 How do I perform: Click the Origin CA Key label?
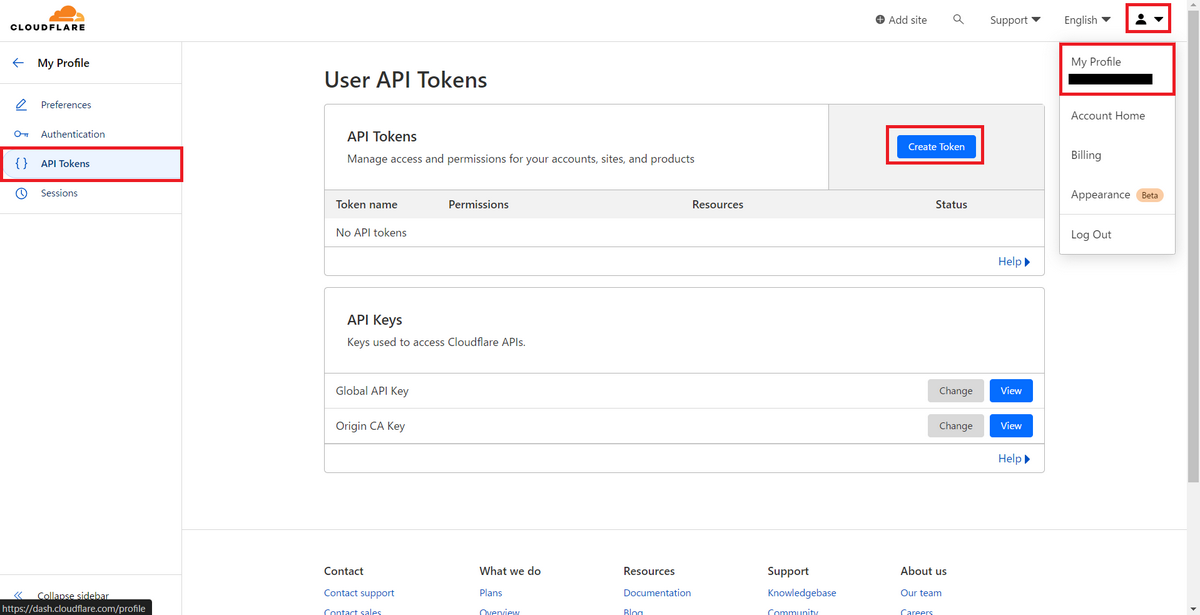(370, 426)
